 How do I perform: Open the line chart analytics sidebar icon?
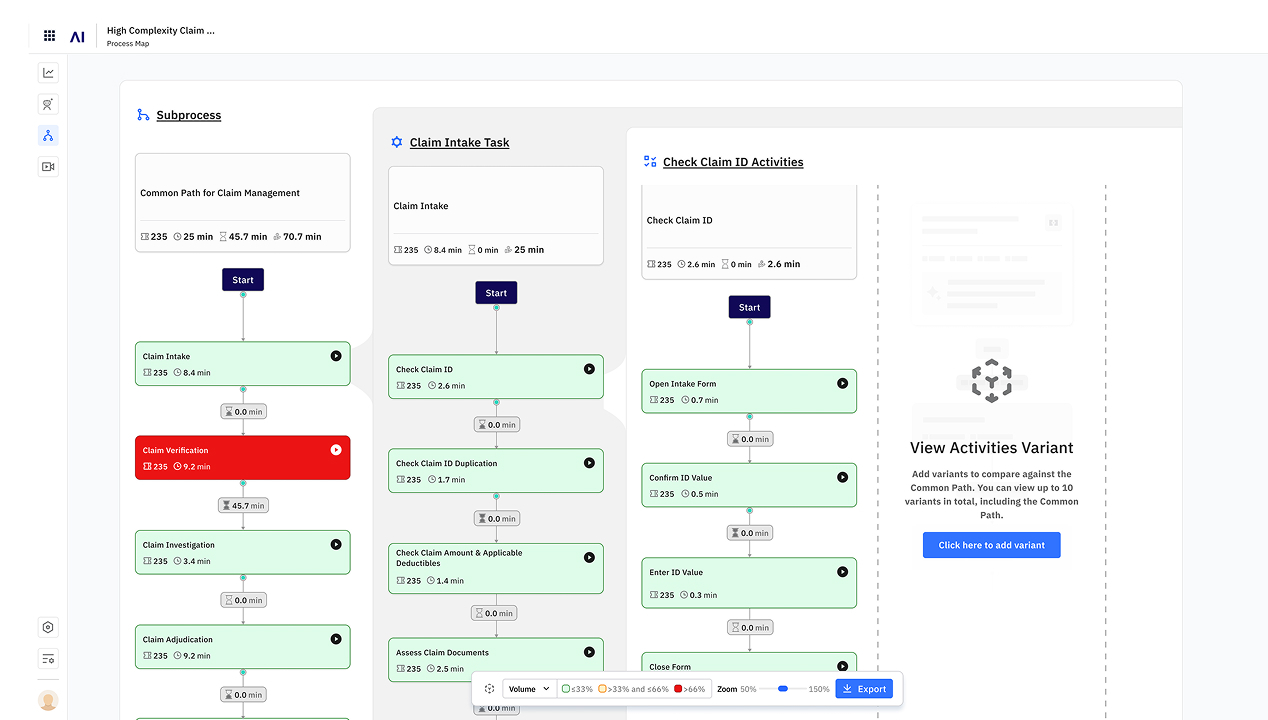click(48, 73)
